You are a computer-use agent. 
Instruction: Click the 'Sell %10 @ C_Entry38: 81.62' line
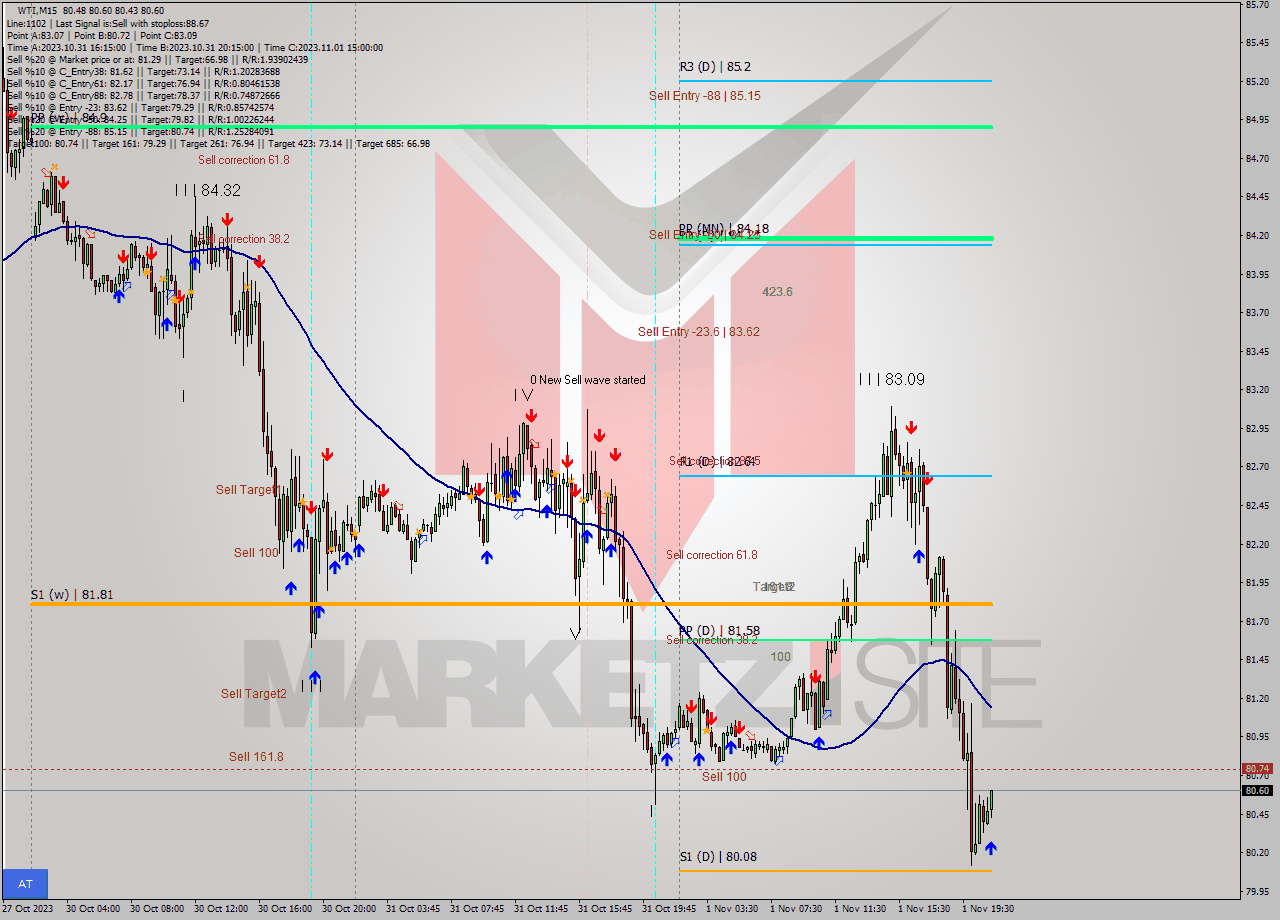(143, 71)
